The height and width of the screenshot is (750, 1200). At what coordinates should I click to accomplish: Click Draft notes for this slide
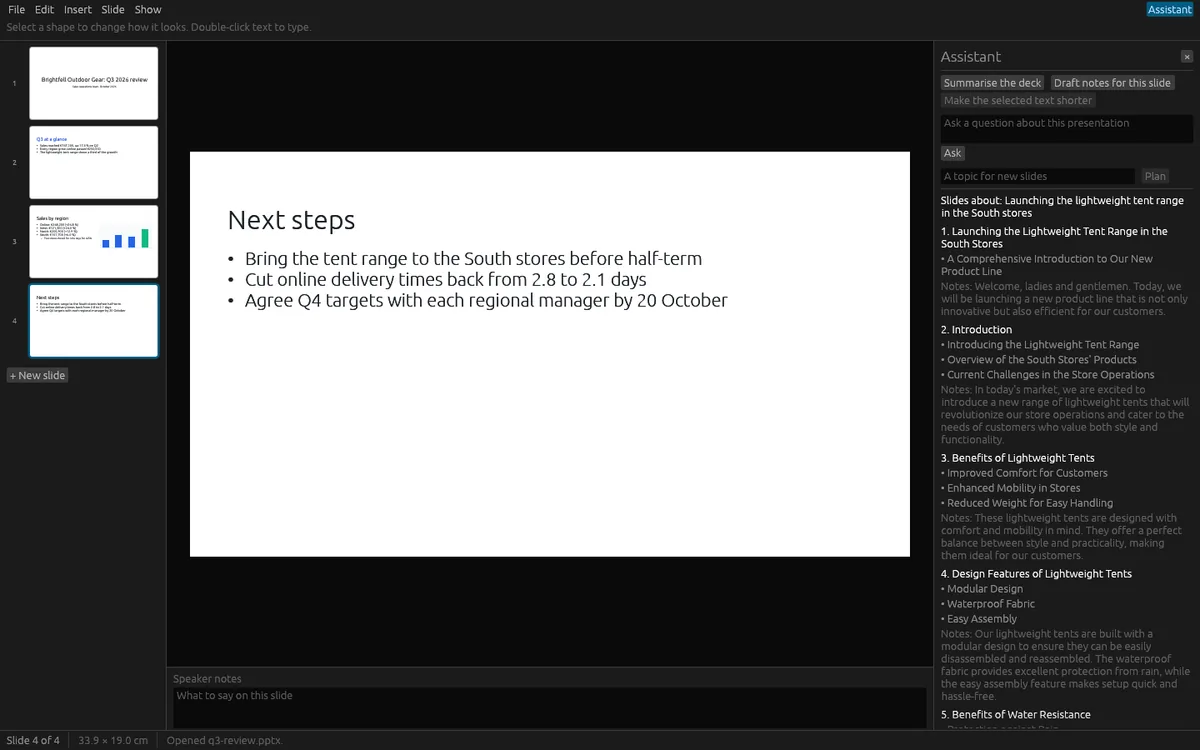[1112, 83]
